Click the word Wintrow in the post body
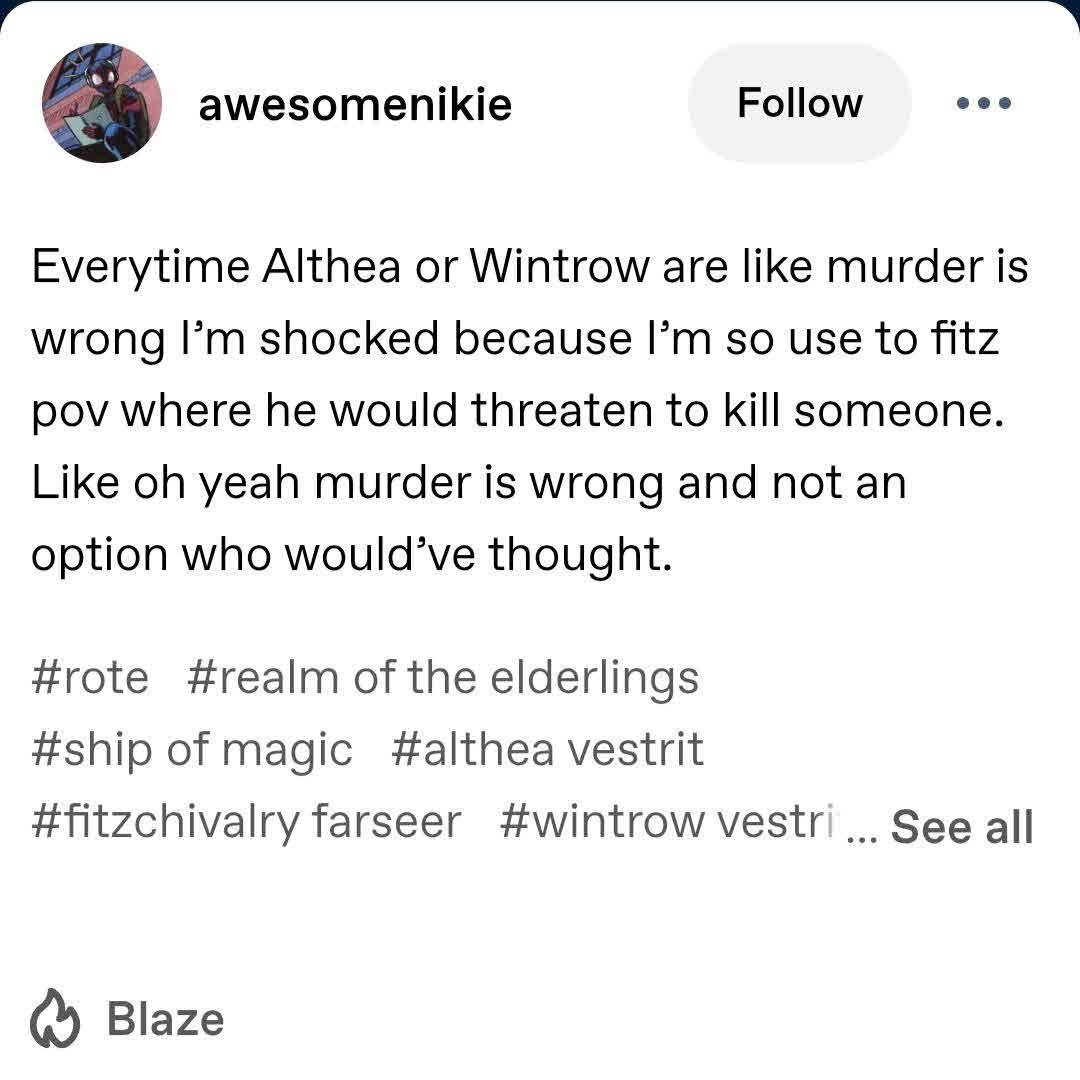The image size is (1080, 1080). click(559, 266)
